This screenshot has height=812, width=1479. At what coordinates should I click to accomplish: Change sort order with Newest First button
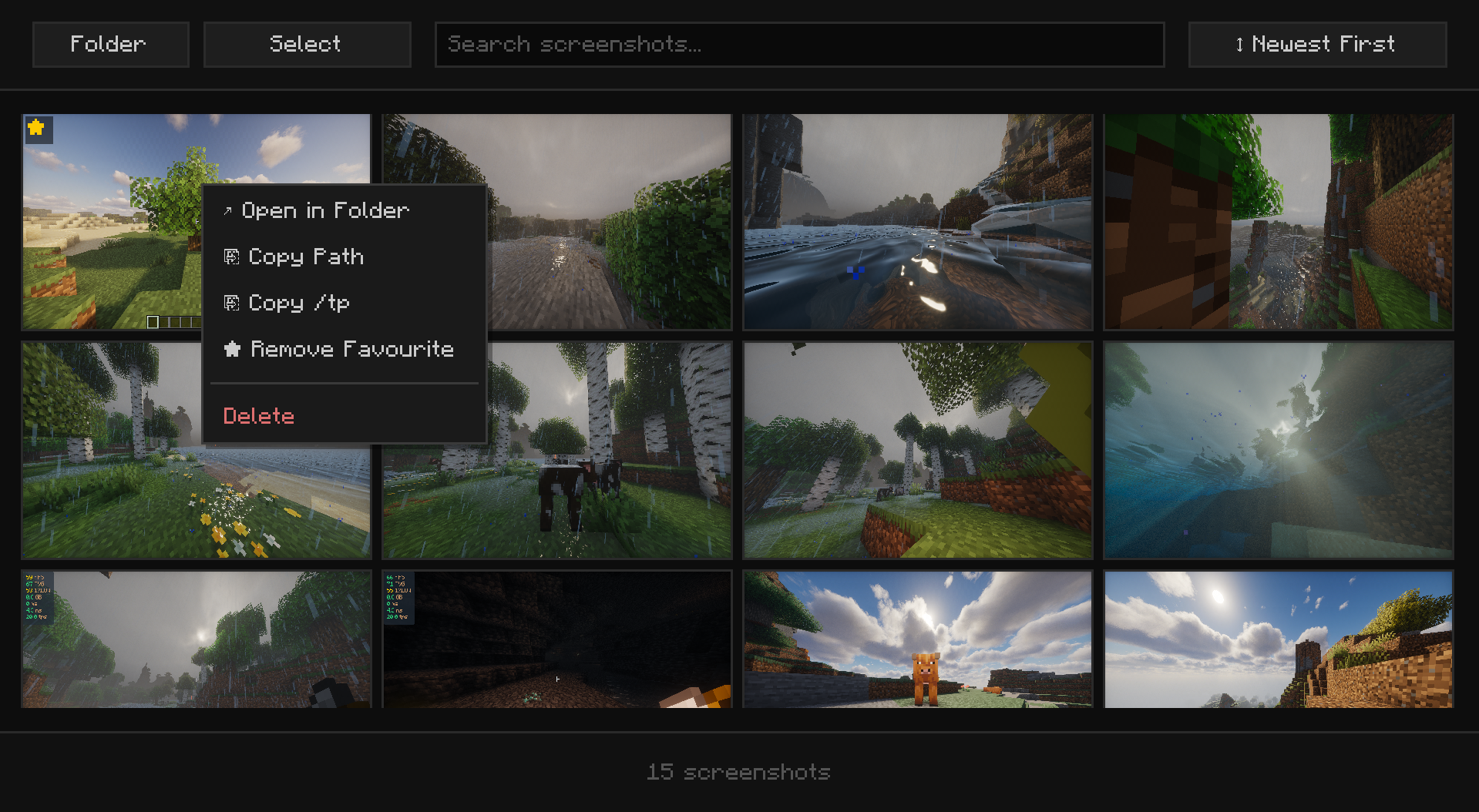click(1317, 45)
